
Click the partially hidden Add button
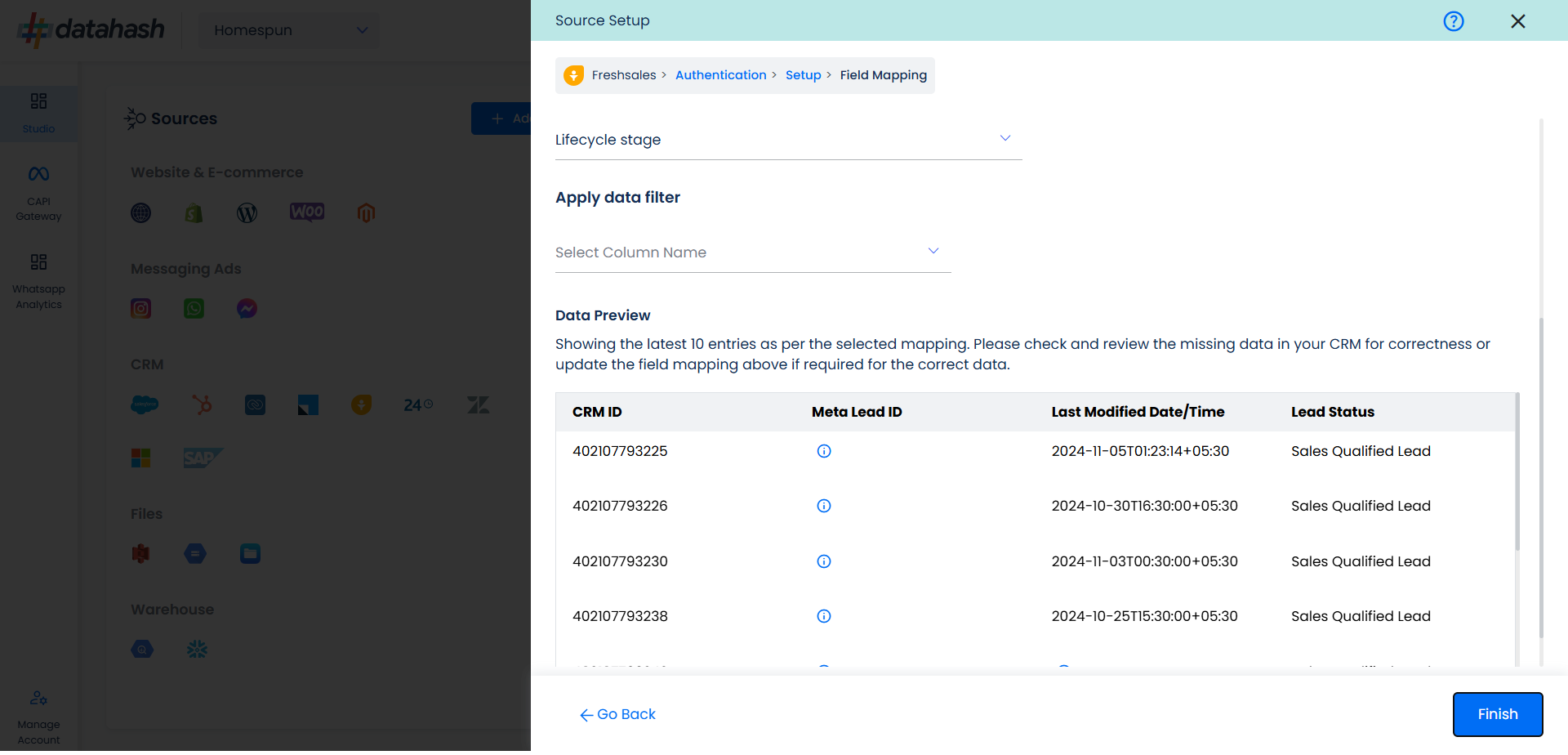click(x=501, y=118)
